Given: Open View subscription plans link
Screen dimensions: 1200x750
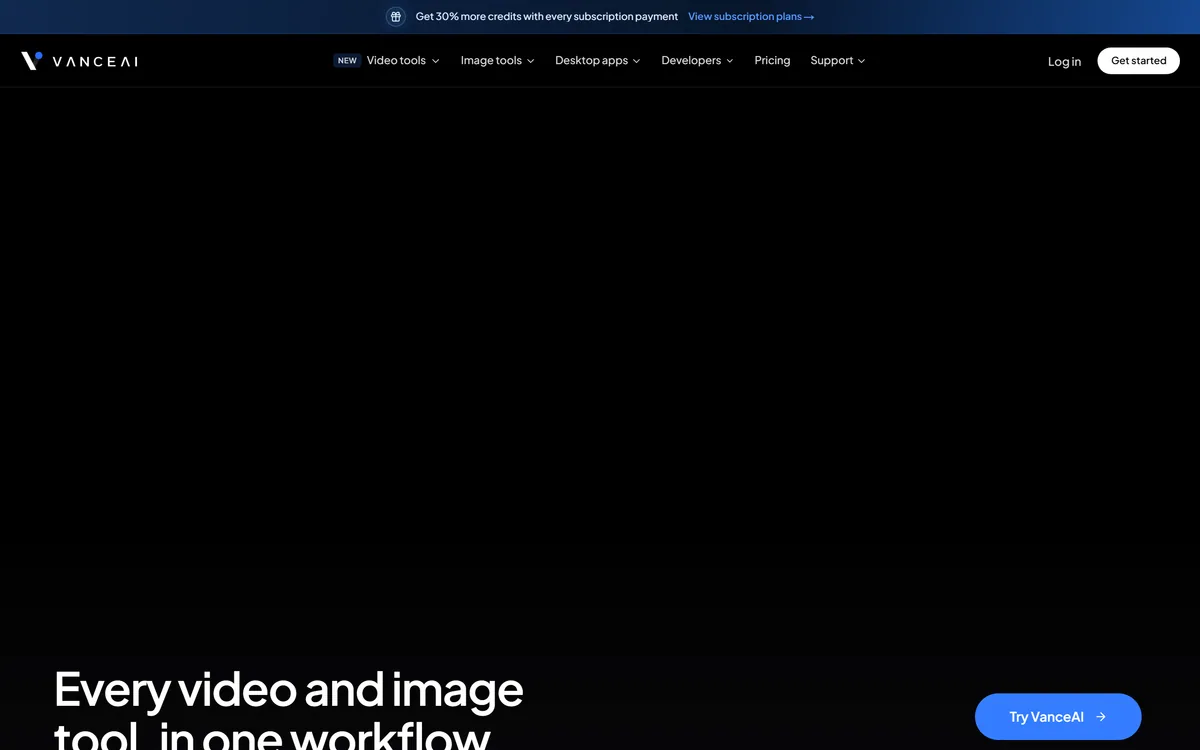Looking at the screenshot, I should tap(751, 17).
